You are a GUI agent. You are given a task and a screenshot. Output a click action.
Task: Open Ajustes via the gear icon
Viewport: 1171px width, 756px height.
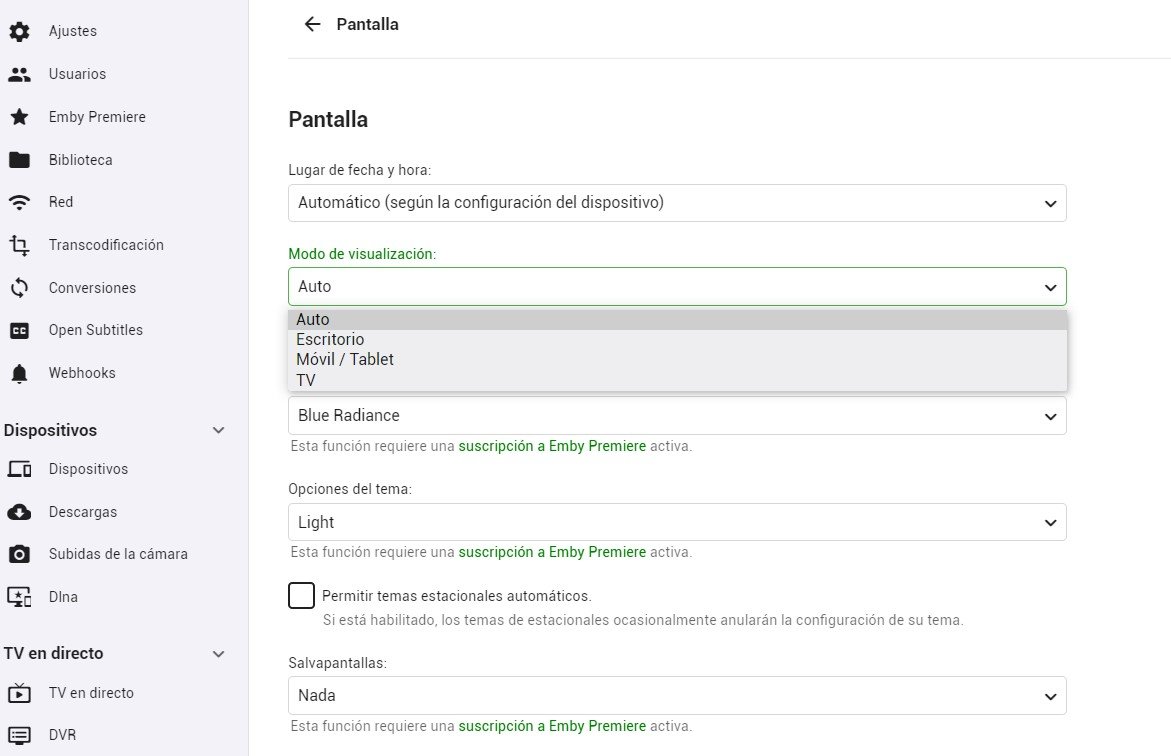point(19,31)
